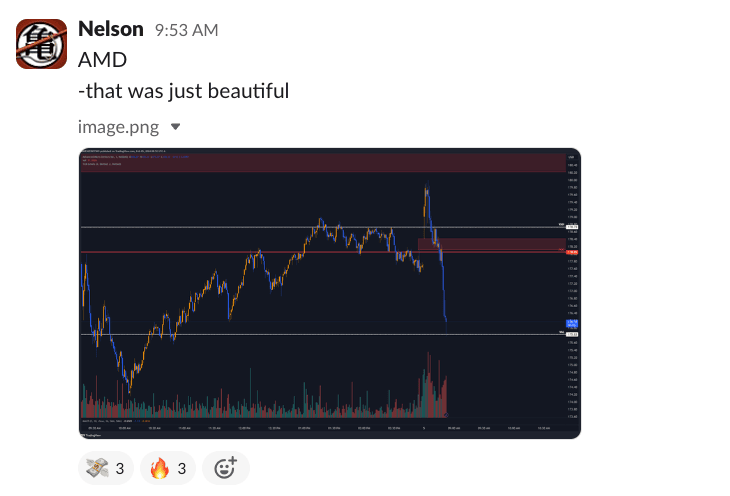Collapse the image.png attachment with the caret

[176, 127]
